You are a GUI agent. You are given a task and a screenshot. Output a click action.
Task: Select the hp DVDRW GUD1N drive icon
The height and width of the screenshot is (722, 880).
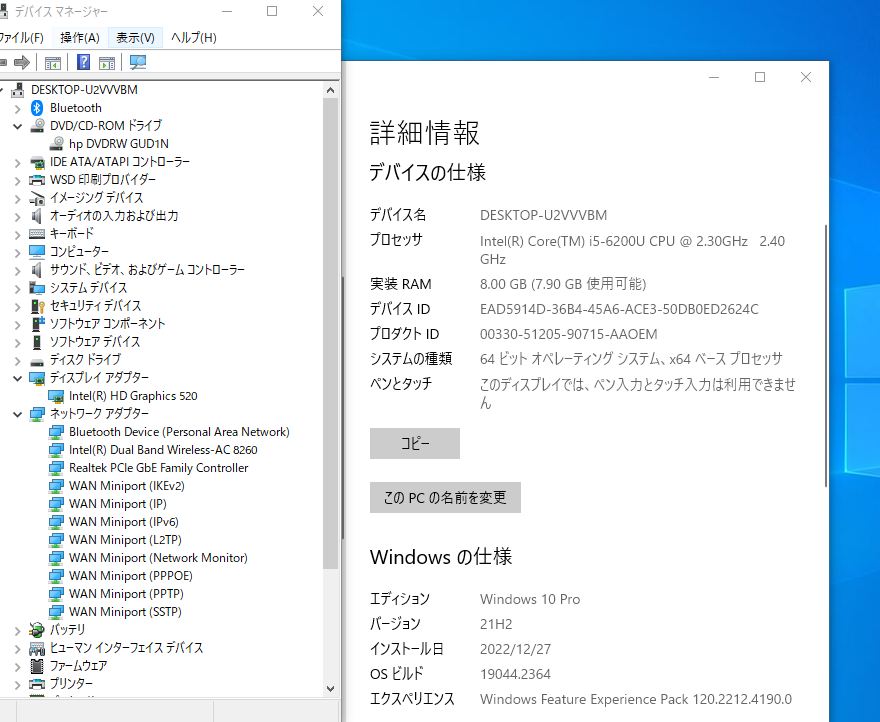click(56, 144)
